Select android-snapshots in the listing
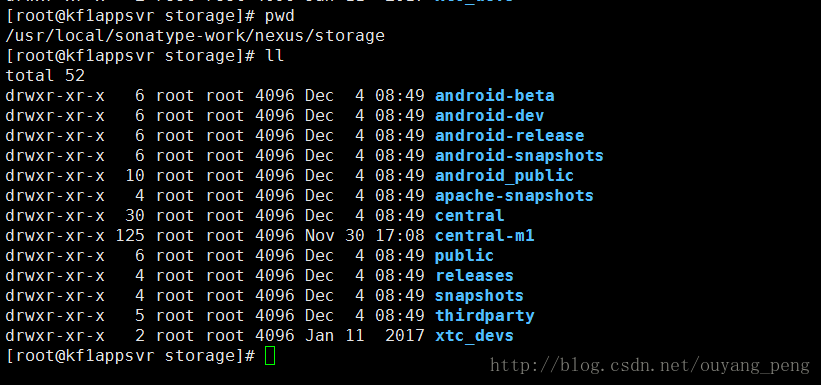Viewport: 821px width, 385px height. [519, 156]
